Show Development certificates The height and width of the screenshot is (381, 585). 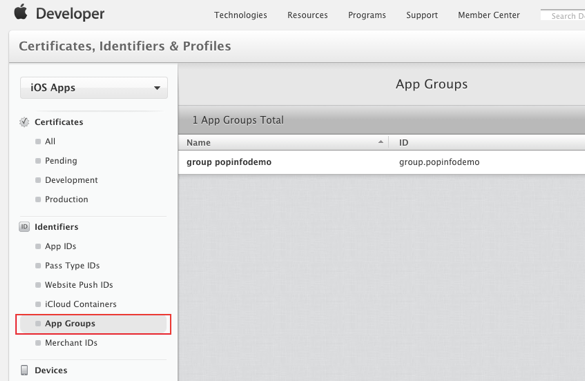click(x=71, y=180)
